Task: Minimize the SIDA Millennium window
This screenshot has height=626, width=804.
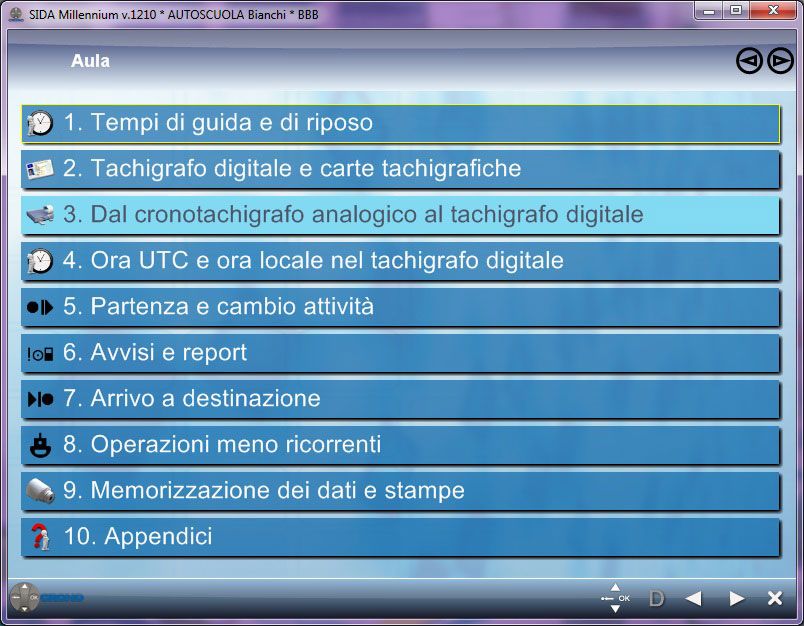Action: click(x=710, y=10)
